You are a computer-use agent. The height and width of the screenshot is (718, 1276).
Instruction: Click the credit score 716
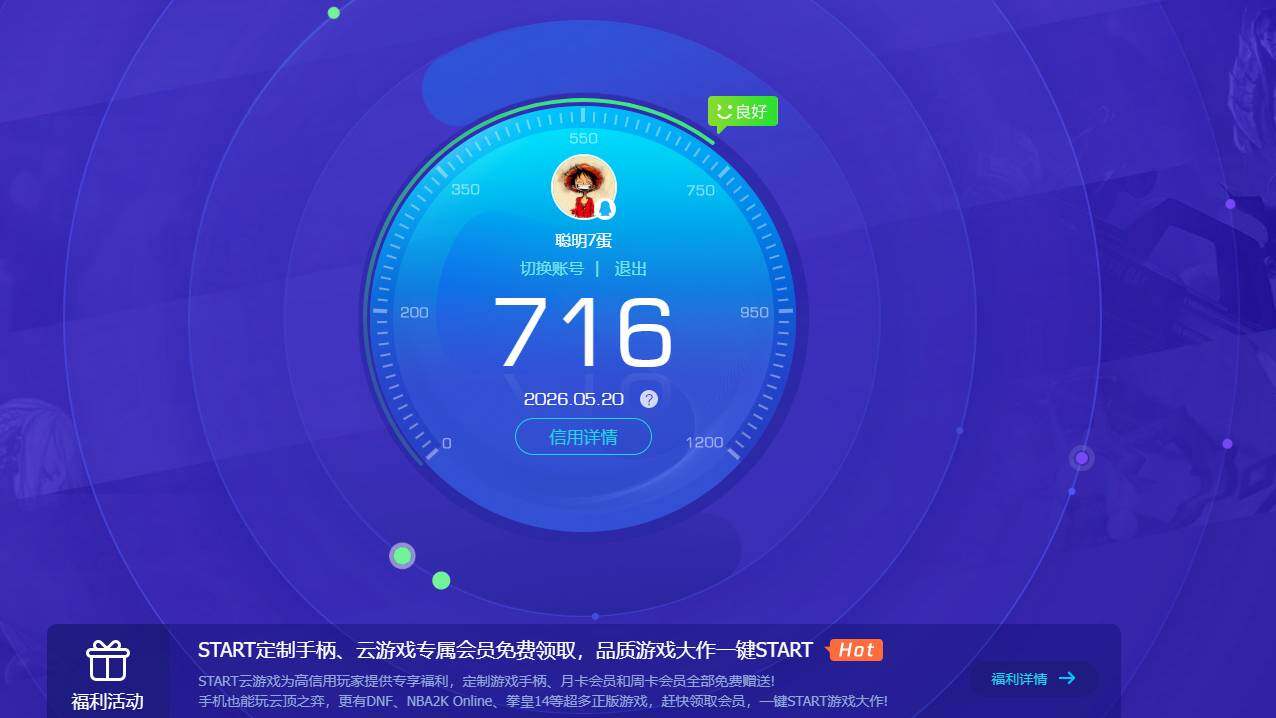pos(584,333)
